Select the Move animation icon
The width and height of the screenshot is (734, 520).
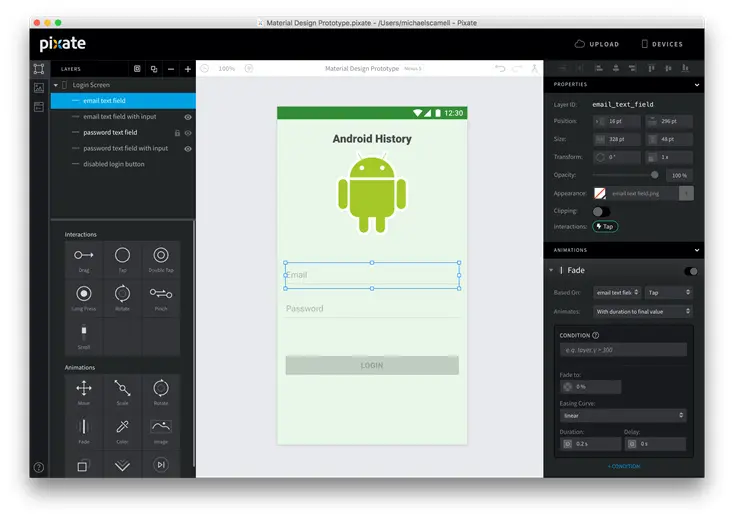tap(84, 388)
